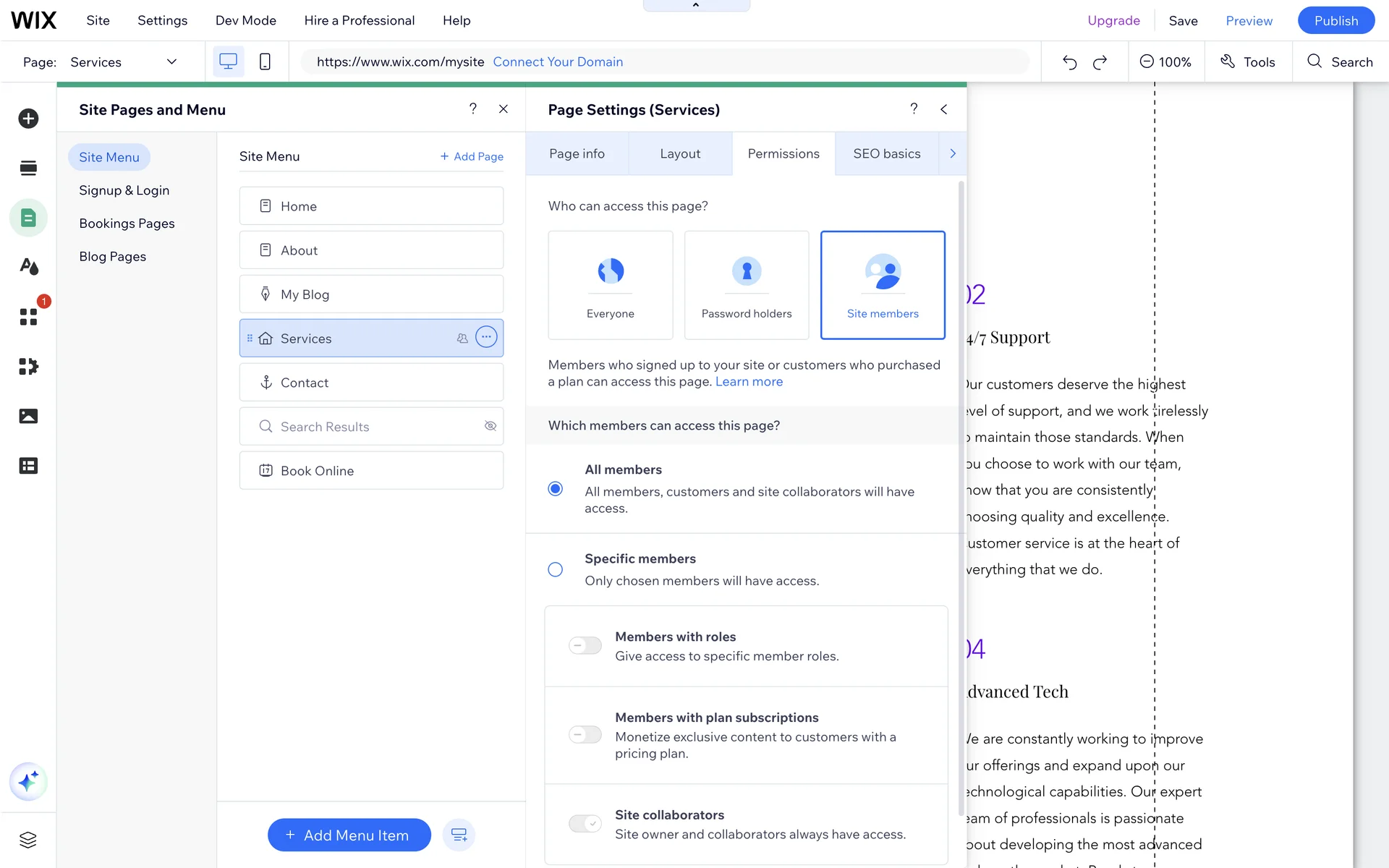The width and height of the screenshot is (1389, 868).
Task: Open the Add Elements plus icon
Action: click(x=28, y=119)
